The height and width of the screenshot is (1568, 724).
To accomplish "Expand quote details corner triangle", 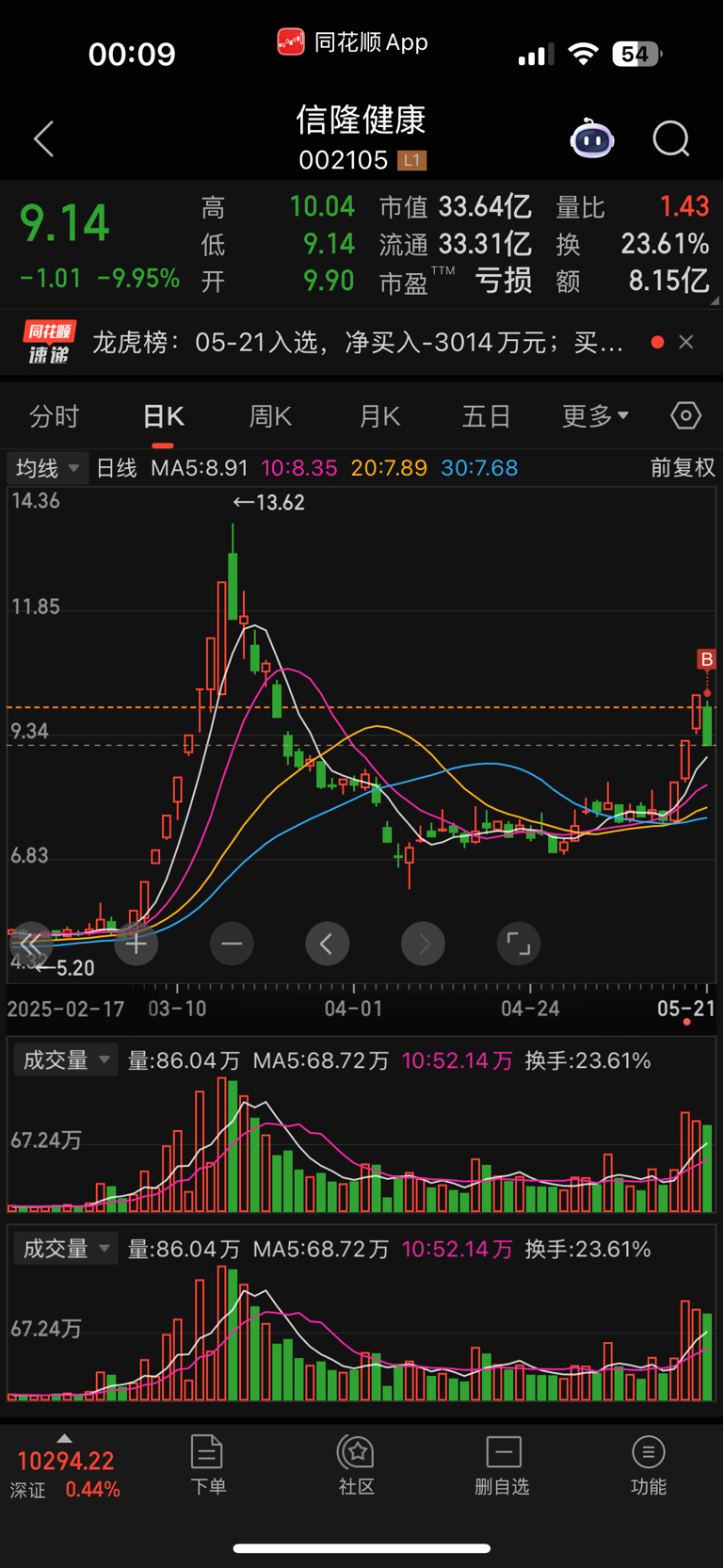I will pyautogui.click(x=714, y=300).
